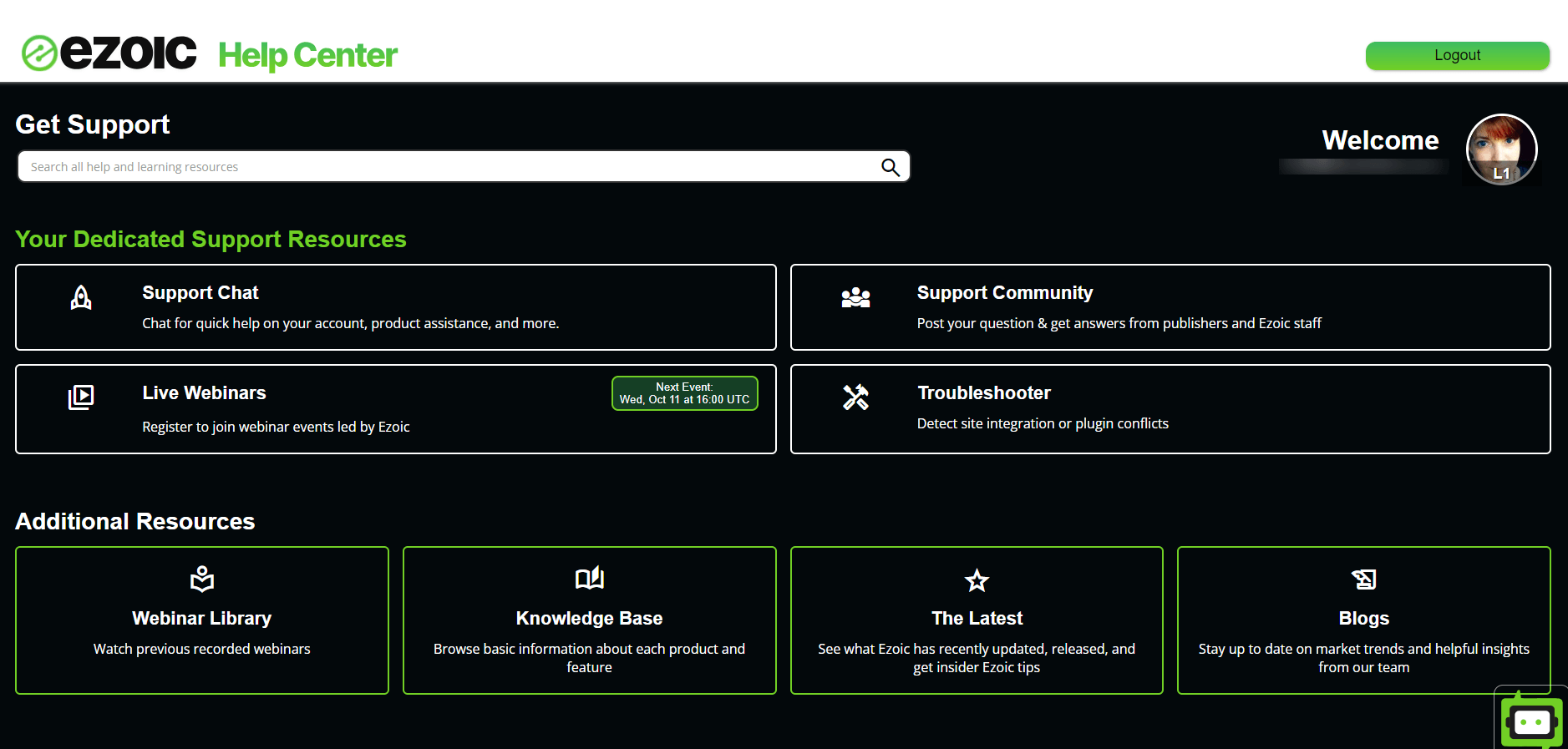The height and width of the screenshot is (749, 1568).
Task: Click 'Additional Resources' heading
Action: [135, 522]
